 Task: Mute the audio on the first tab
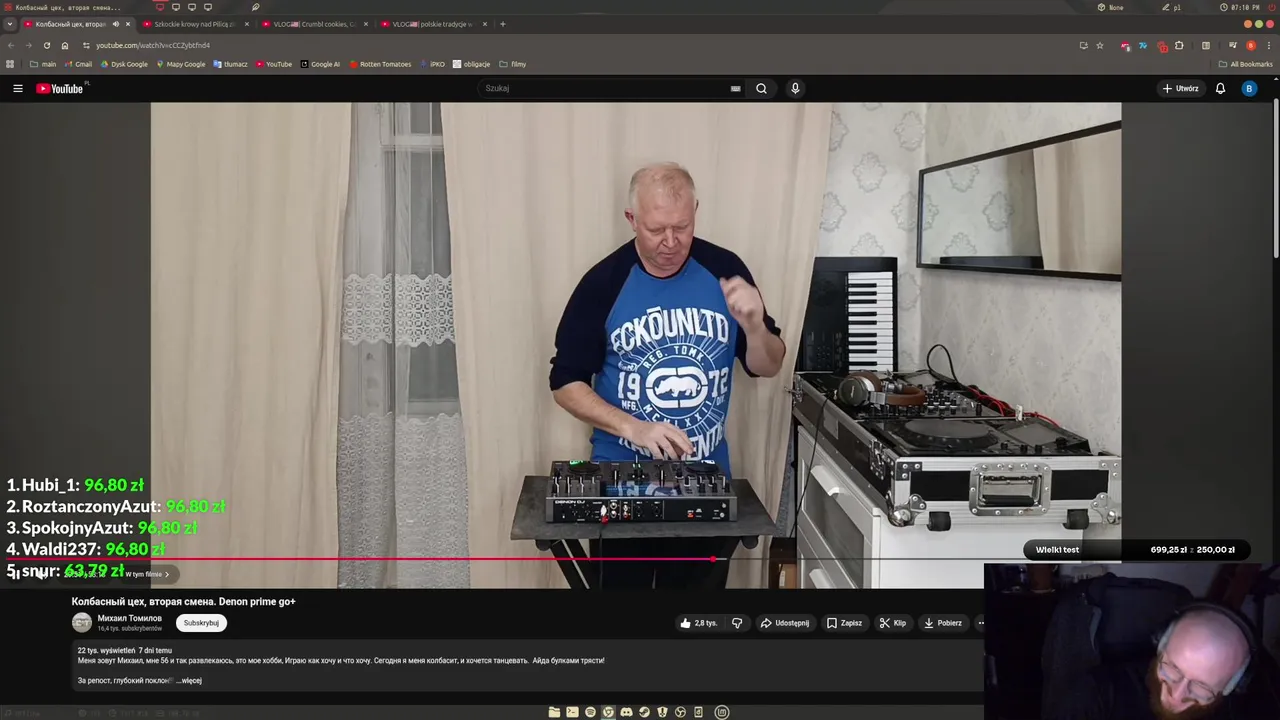click(x=115, y=24)
